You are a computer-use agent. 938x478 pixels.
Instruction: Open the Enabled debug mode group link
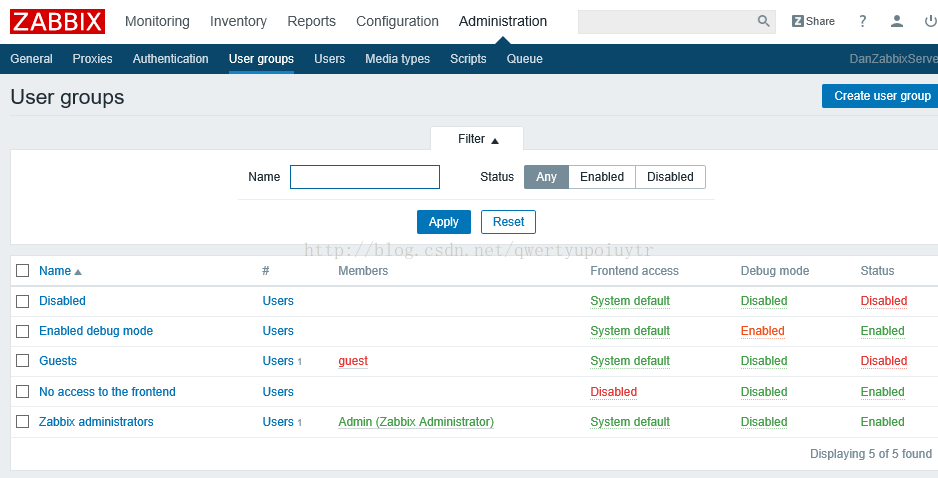(x=96, y=330)
